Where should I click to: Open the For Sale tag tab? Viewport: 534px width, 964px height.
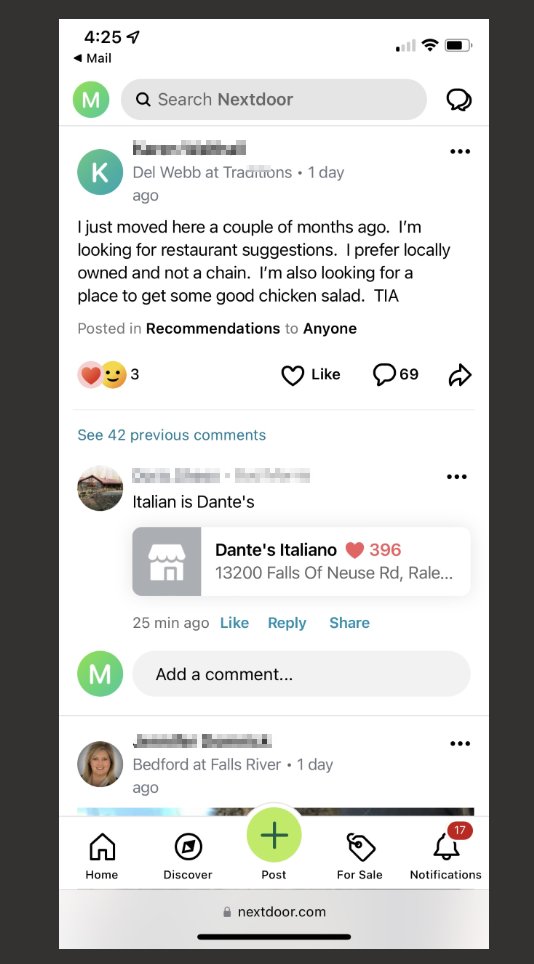click(359, 856)
